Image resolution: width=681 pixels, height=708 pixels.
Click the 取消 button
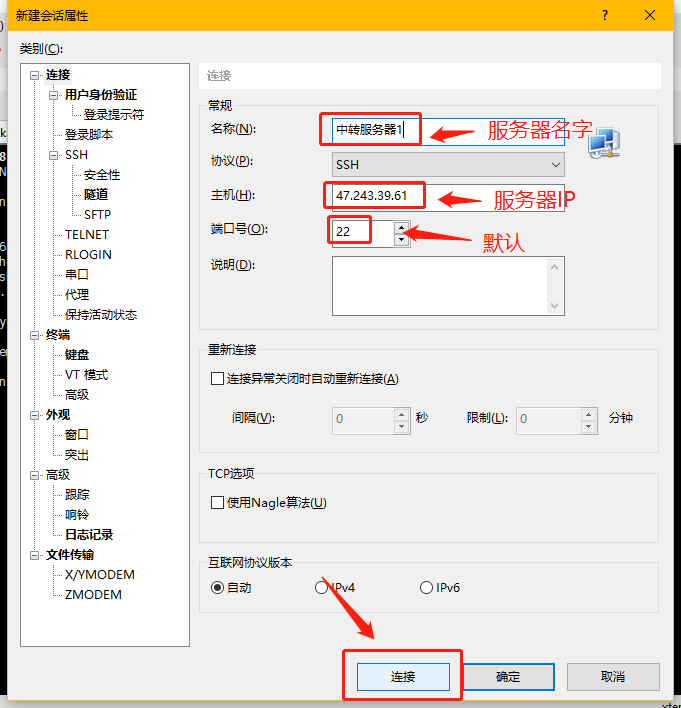click(613, 676)
